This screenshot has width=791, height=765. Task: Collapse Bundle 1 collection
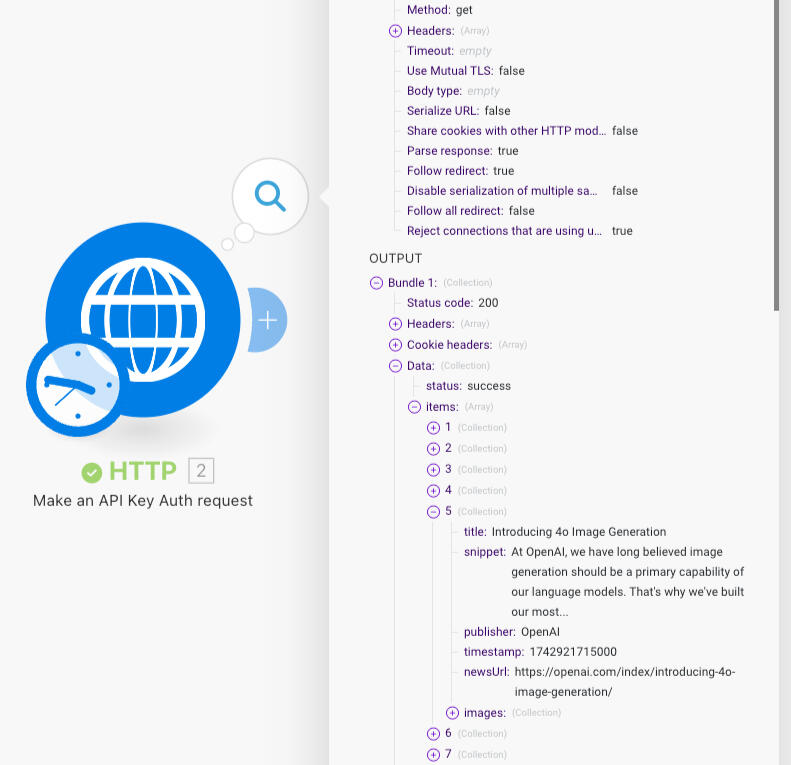tap(376, 283)
